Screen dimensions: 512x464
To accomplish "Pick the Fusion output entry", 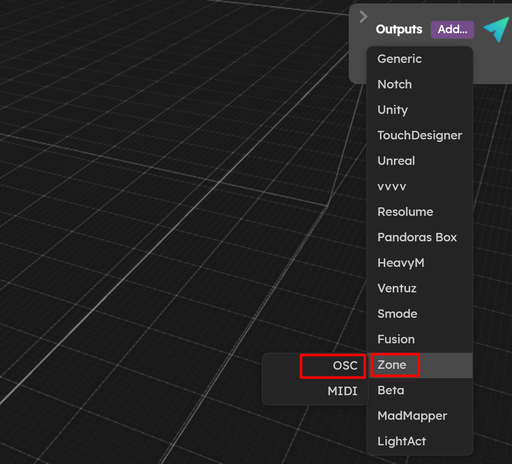I will [x=420, y=339].
